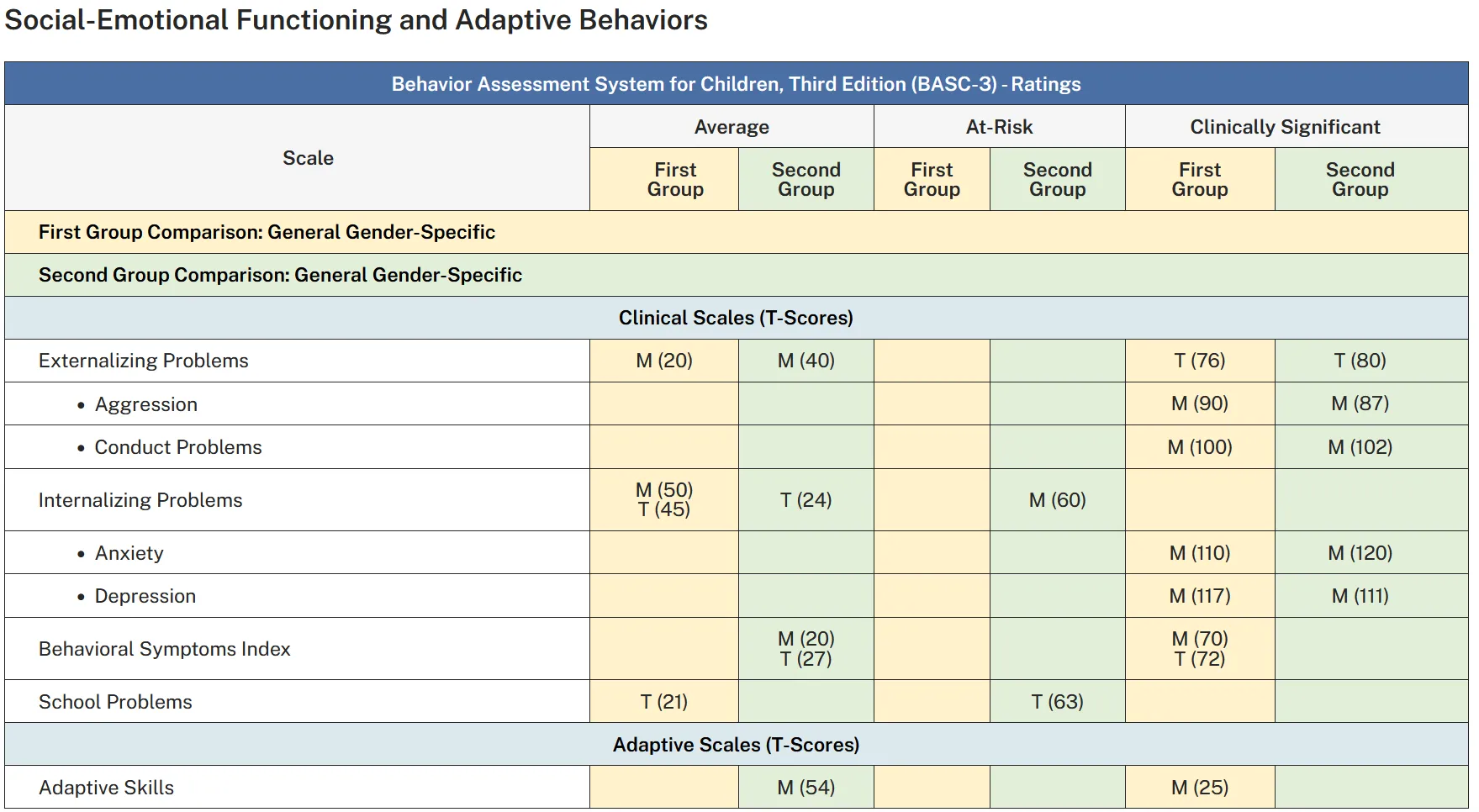The height and width of the screenshot is (812, 1479).
Task: Click the 'School Problems' row label
Action: (115, 702)
